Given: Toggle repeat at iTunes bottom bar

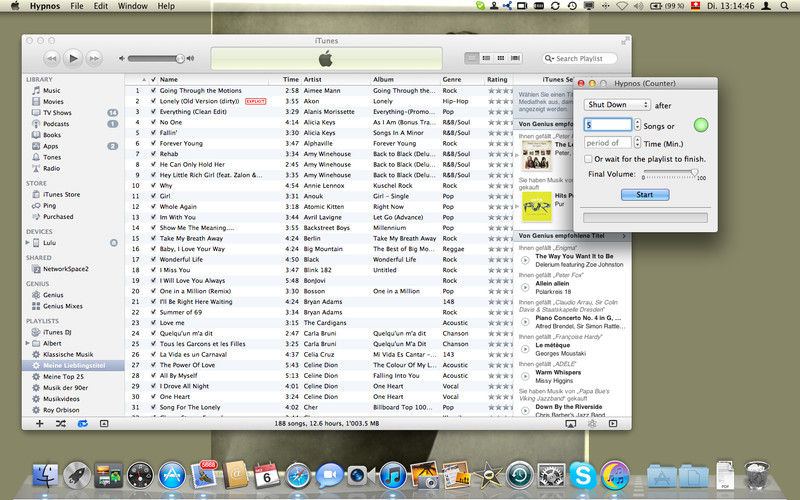Looking at the screenshot, I should pos(82,423).
